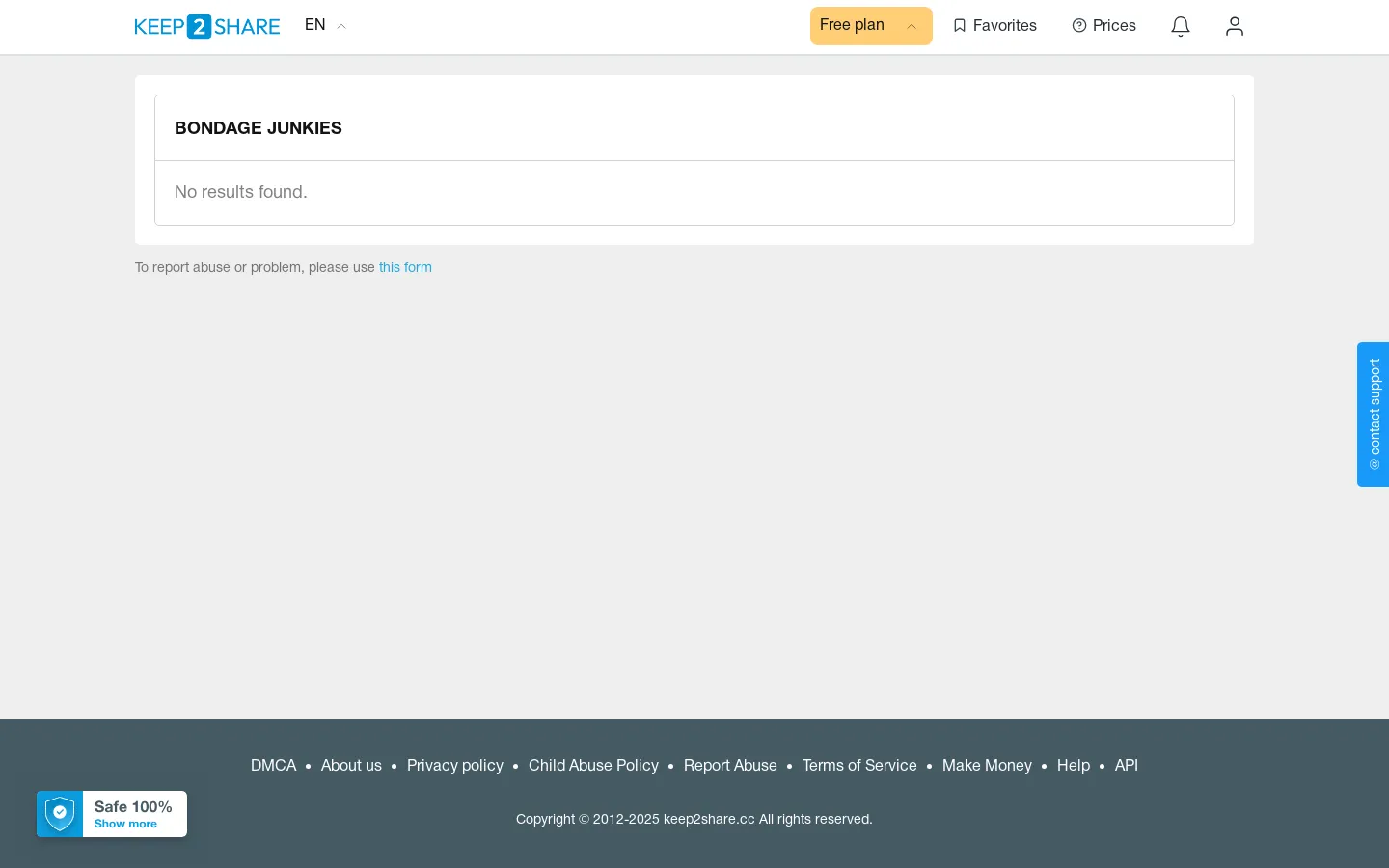Viewport: 1389px width, 868px height.
Task: Click 'Show more' in safe badge
Action: coord(125,825)
